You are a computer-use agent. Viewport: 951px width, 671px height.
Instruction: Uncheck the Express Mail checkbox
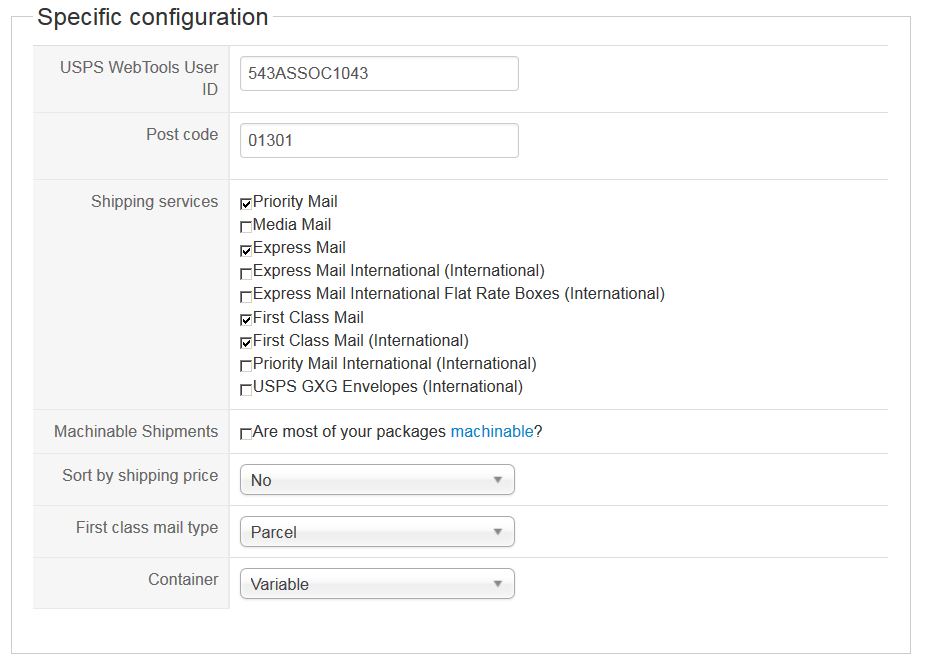click(x=246, y=250)
